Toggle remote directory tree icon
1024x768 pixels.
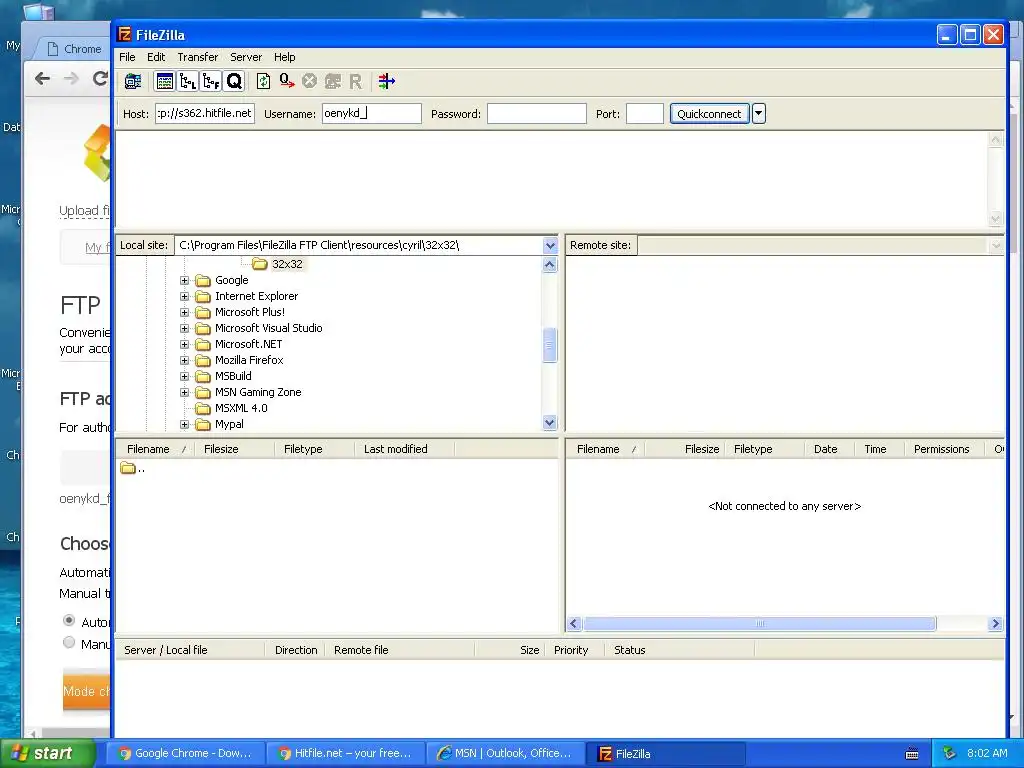(211, 82)
